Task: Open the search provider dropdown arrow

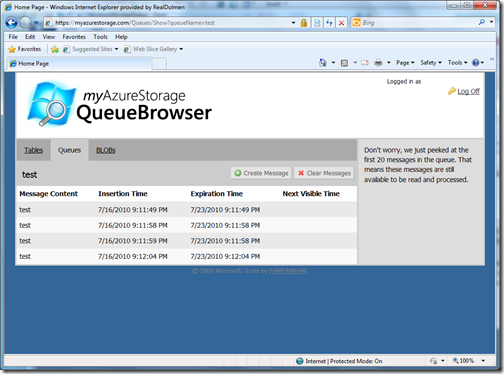Action: click(491, 22)
